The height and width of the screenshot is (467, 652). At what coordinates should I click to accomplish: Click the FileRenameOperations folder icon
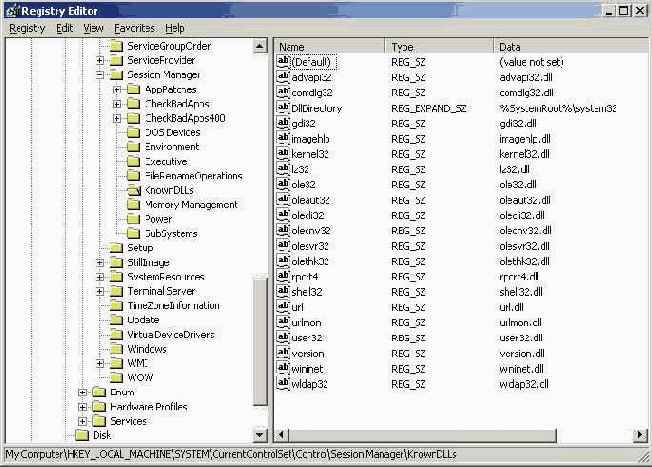tap(133, 176)
